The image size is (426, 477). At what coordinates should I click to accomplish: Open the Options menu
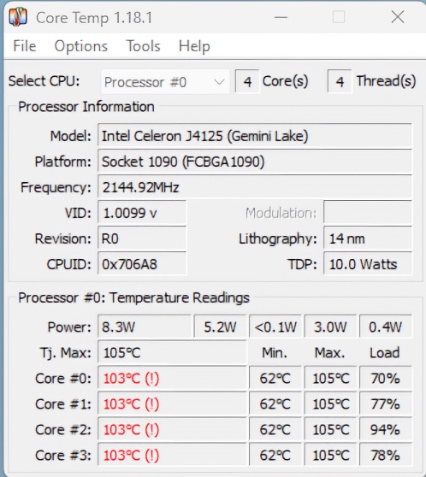81,46
